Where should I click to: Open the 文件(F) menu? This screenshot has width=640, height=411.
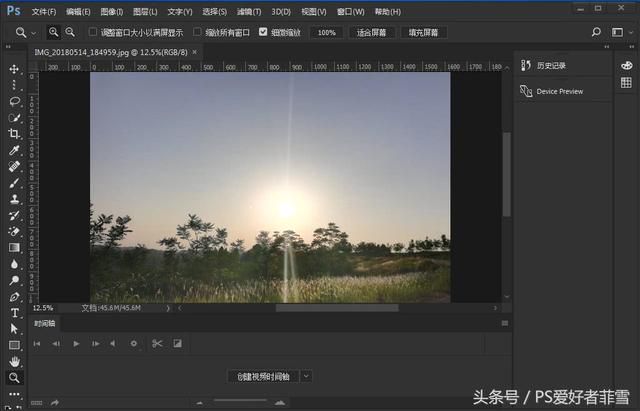tap(44, 12)
